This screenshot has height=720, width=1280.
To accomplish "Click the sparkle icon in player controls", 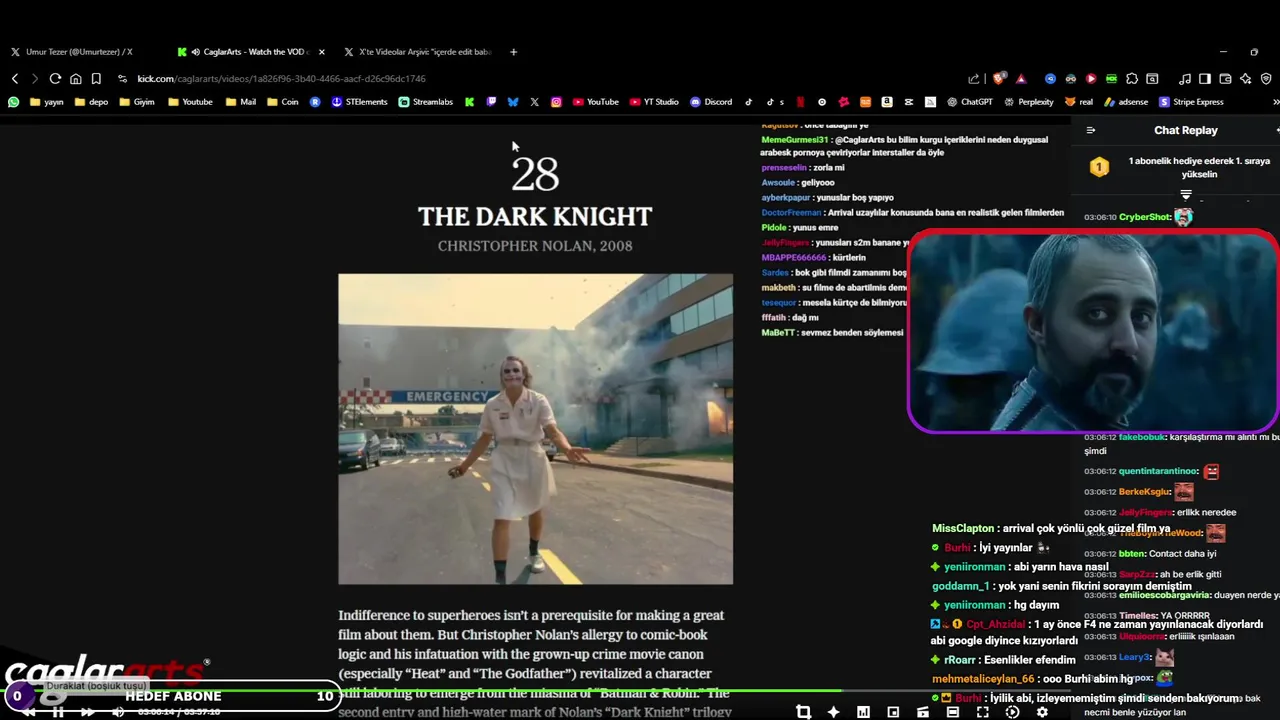I will click(833, 712).
